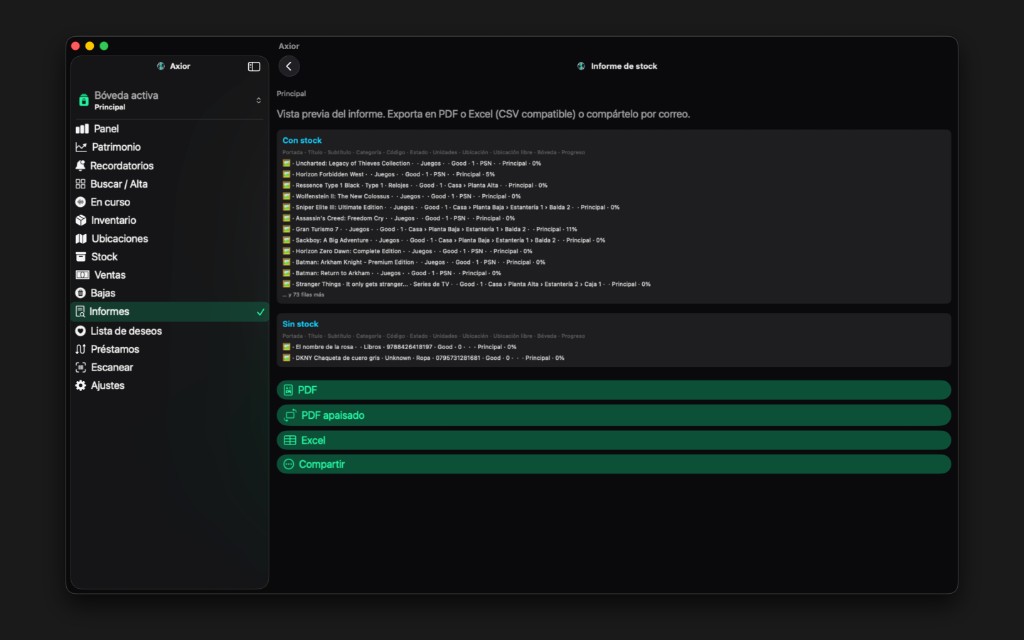Click the En curso circle icon
The image size is (1024, 640).
pos(80,202)
